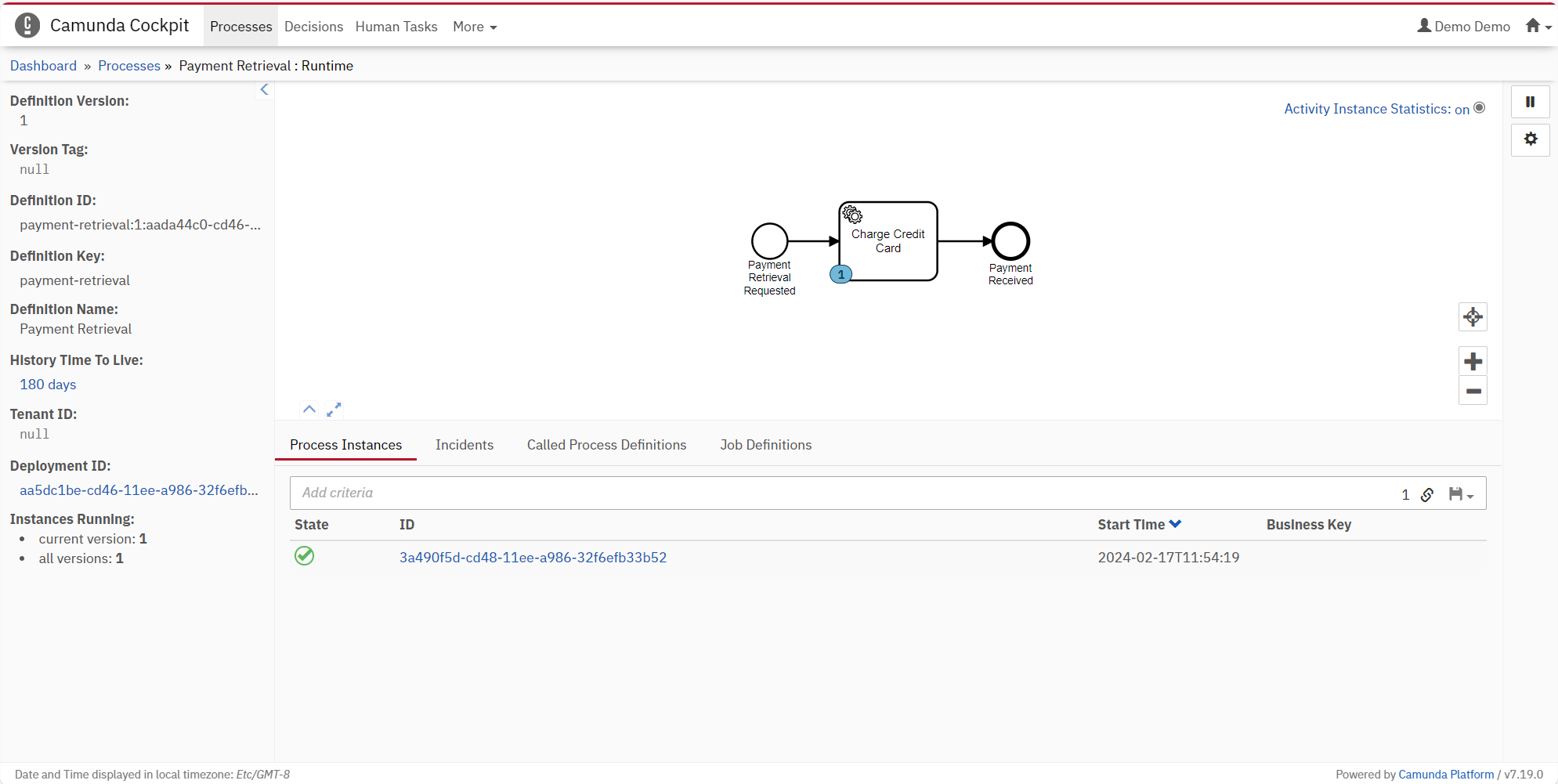Image resolution: width=1558 pixels, height=784 pixels.
Task: Click the ID column header
Action: [407, 525]
